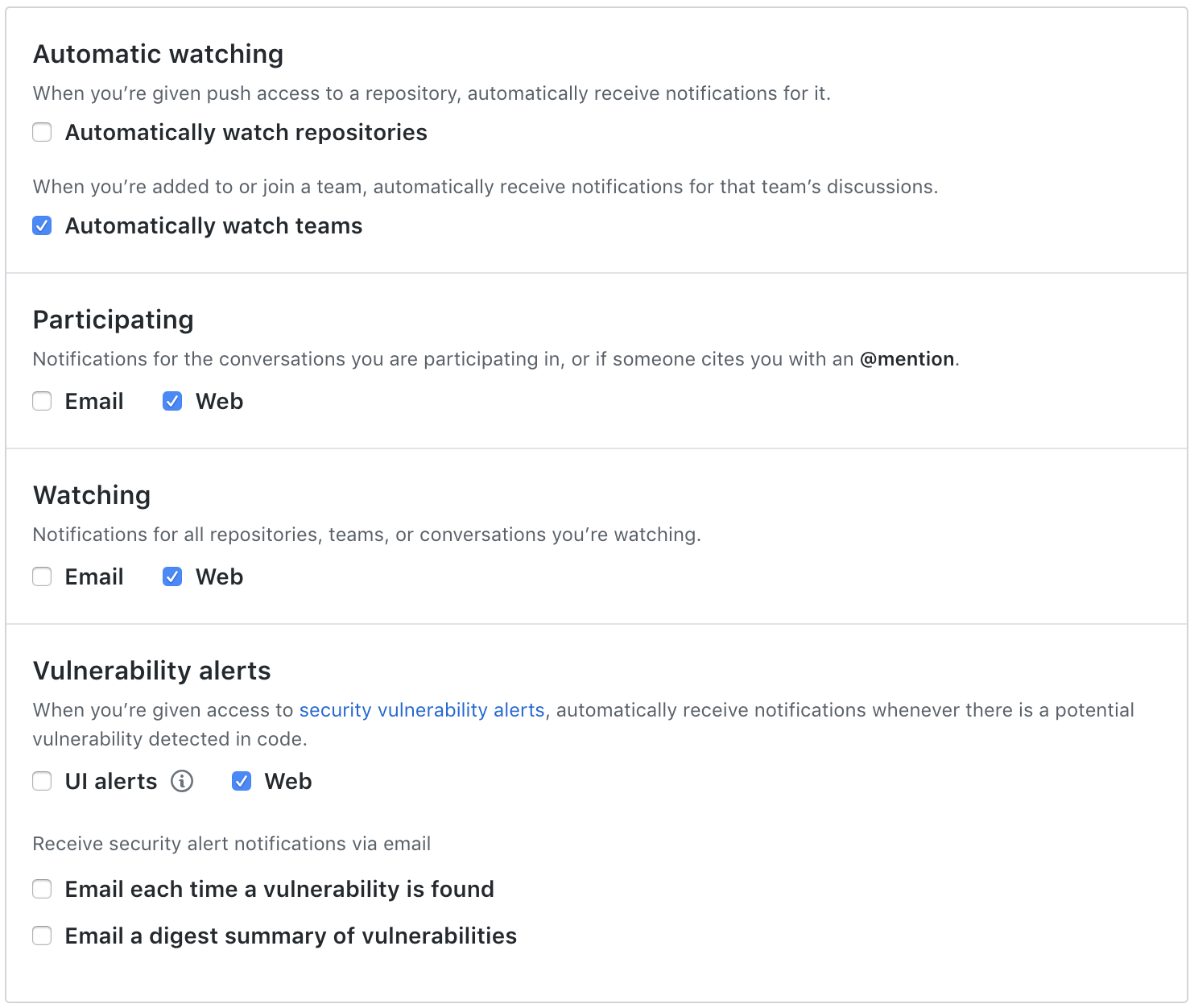Click the 'Automatically watch teams' label text
Viewport: 1190px width, 1008px height.
coord(213,225)
